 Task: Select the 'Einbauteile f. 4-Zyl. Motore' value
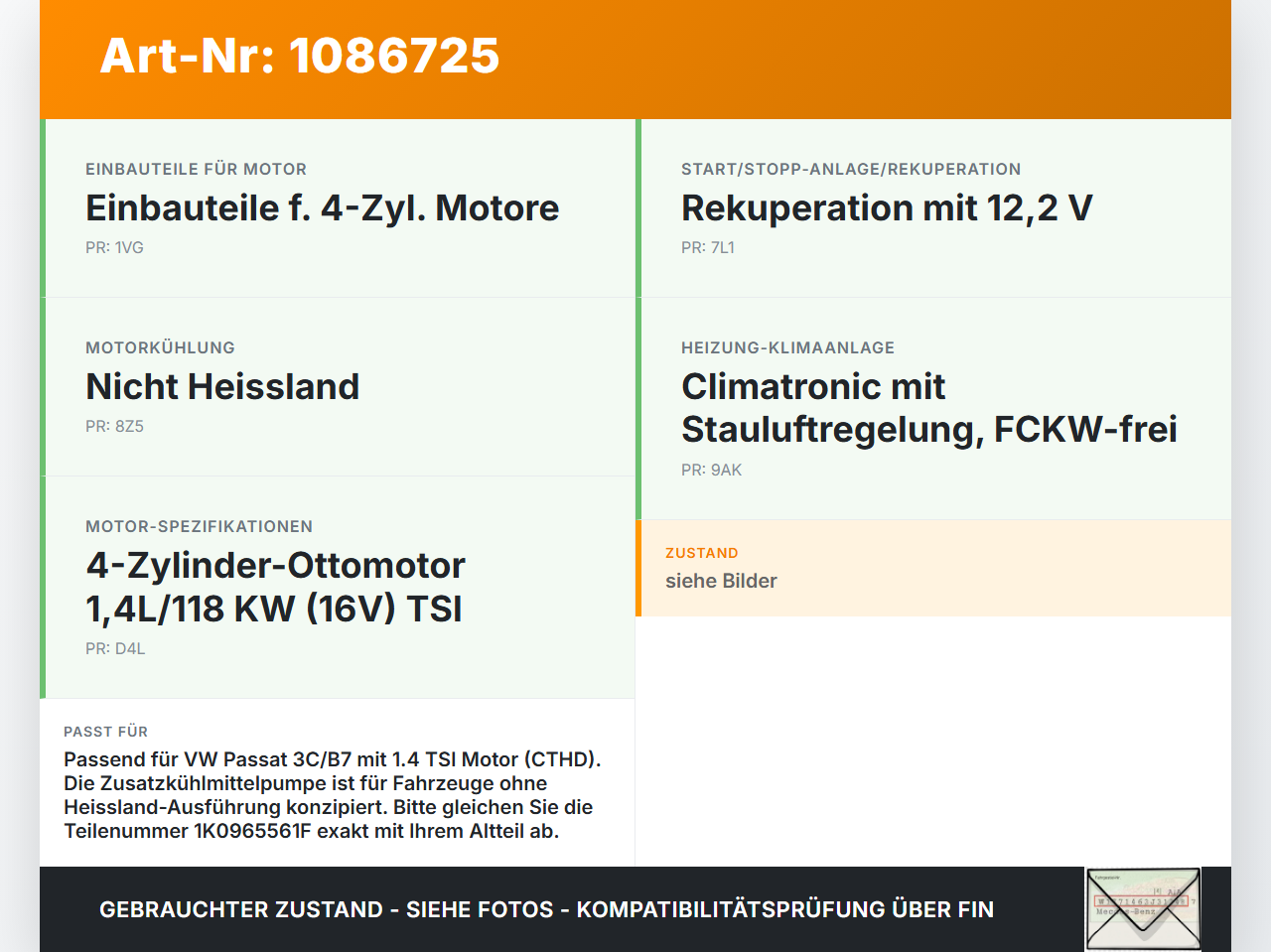point(323,208)
